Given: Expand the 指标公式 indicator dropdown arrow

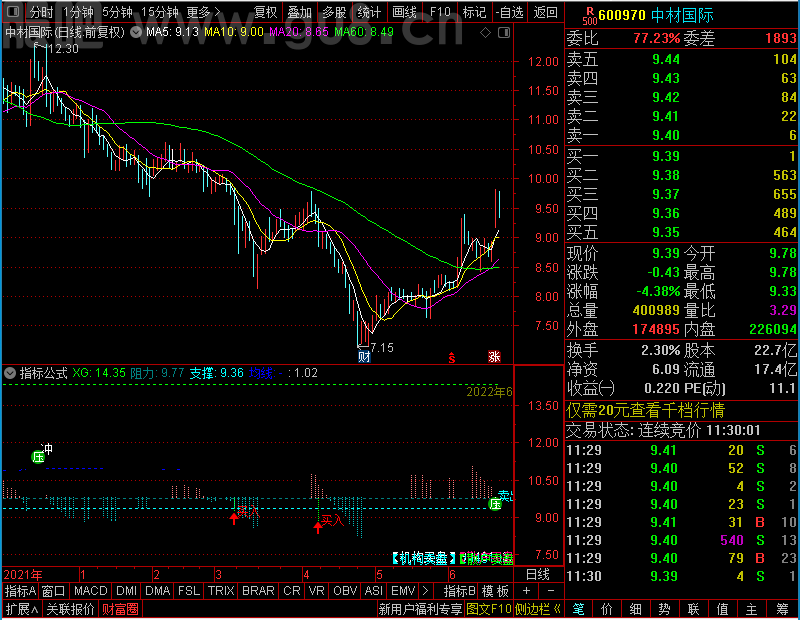Looking at the screenshot, I should pos(10,373).
